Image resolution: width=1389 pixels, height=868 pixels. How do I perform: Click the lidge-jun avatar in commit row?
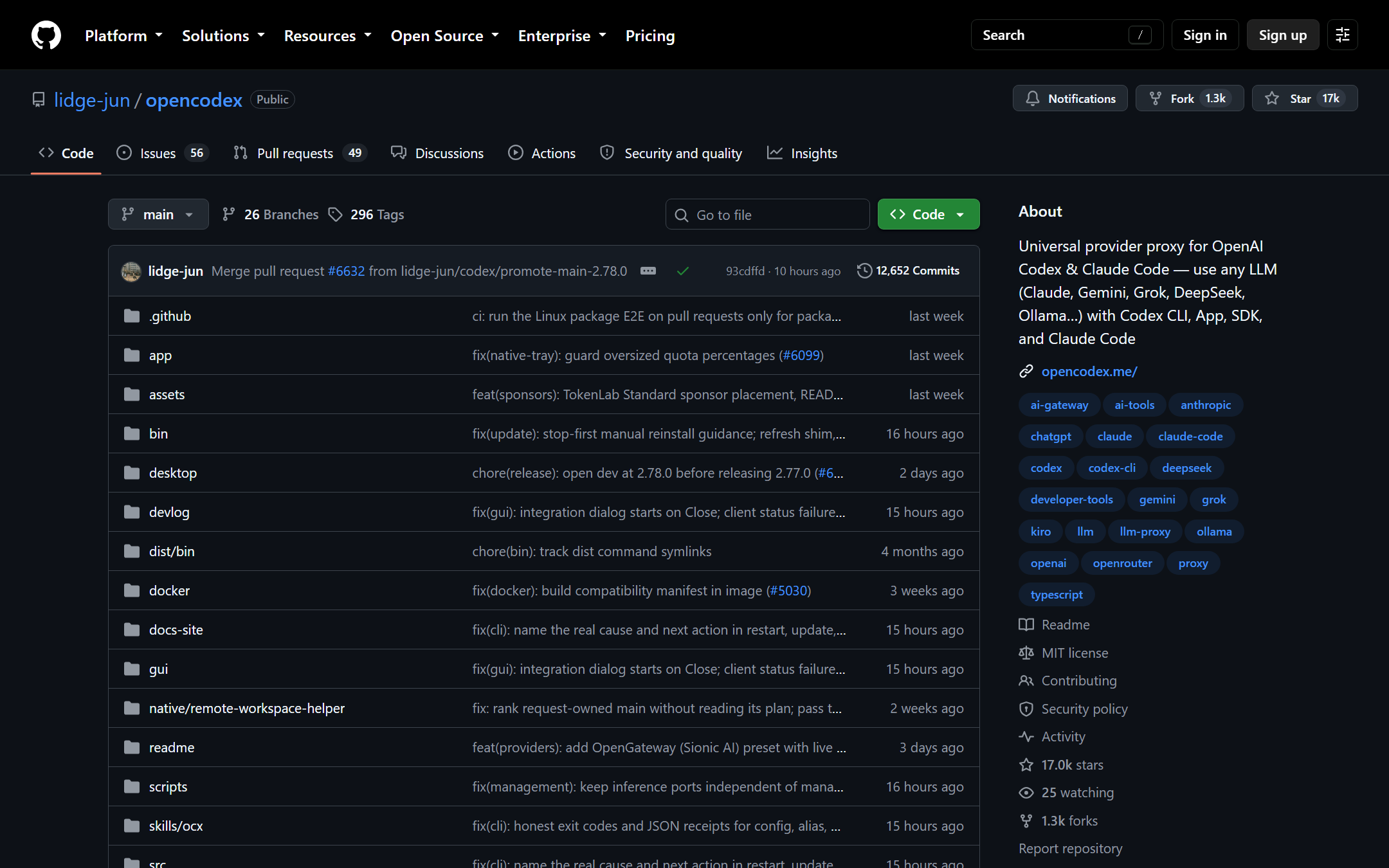(x=131, y=271)
